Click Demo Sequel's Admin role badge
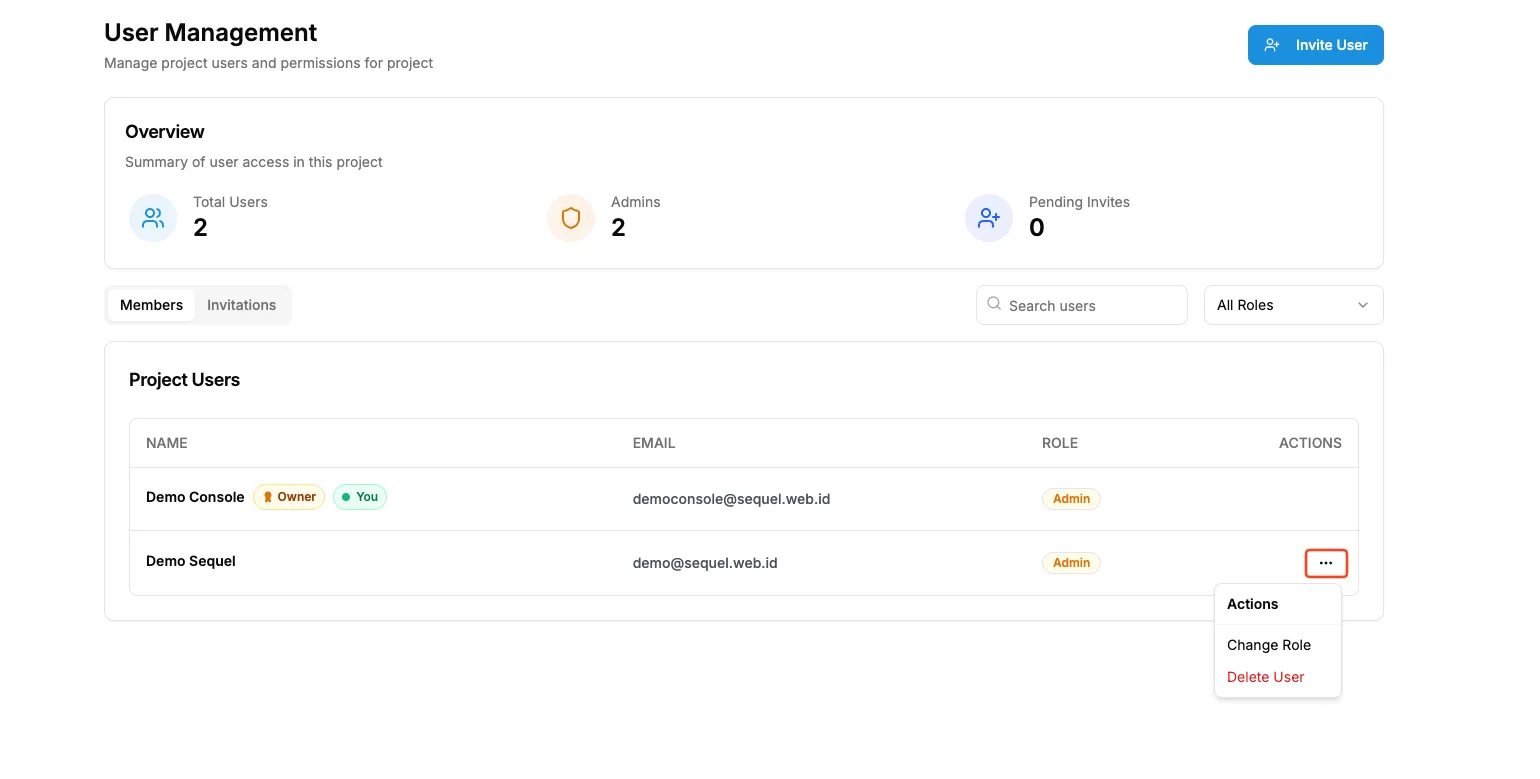 coord(1071,563)
